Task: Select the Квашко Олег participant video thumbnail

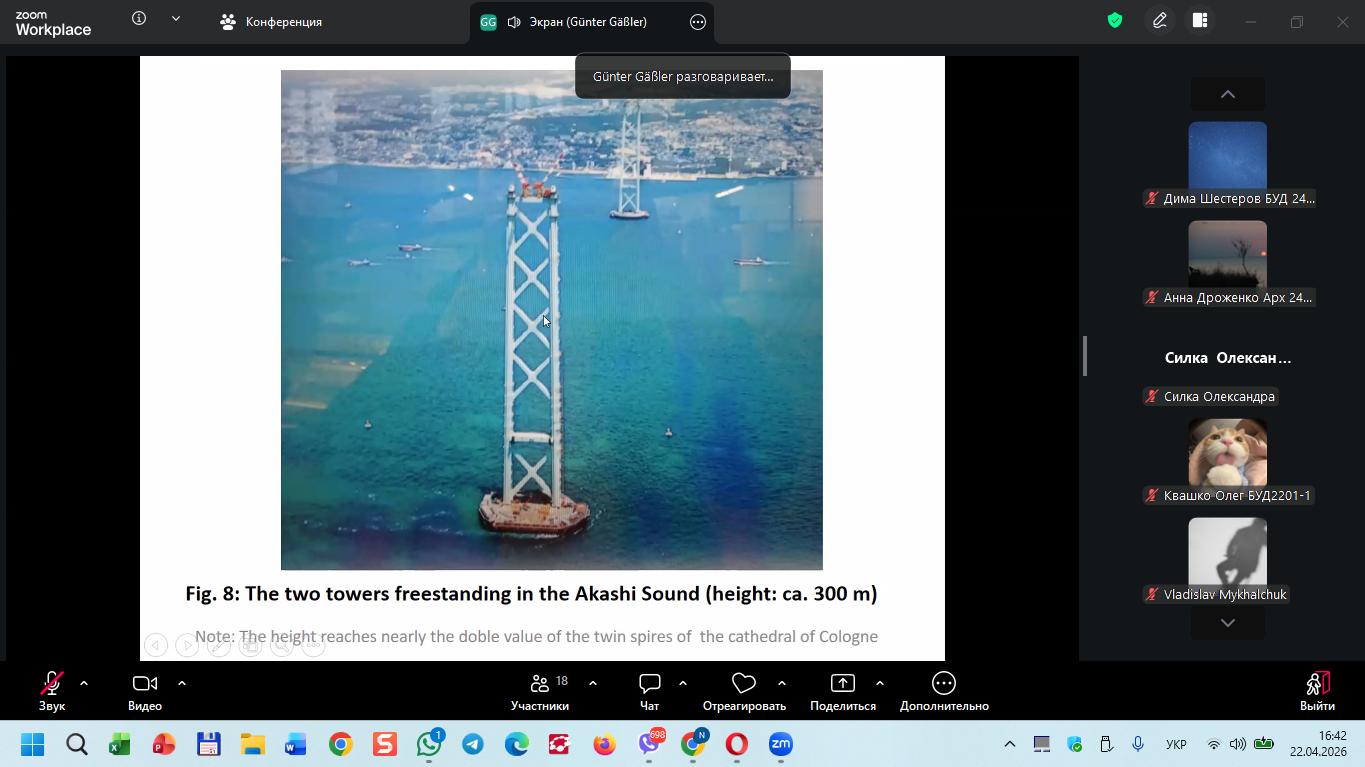Action: 1227,453
